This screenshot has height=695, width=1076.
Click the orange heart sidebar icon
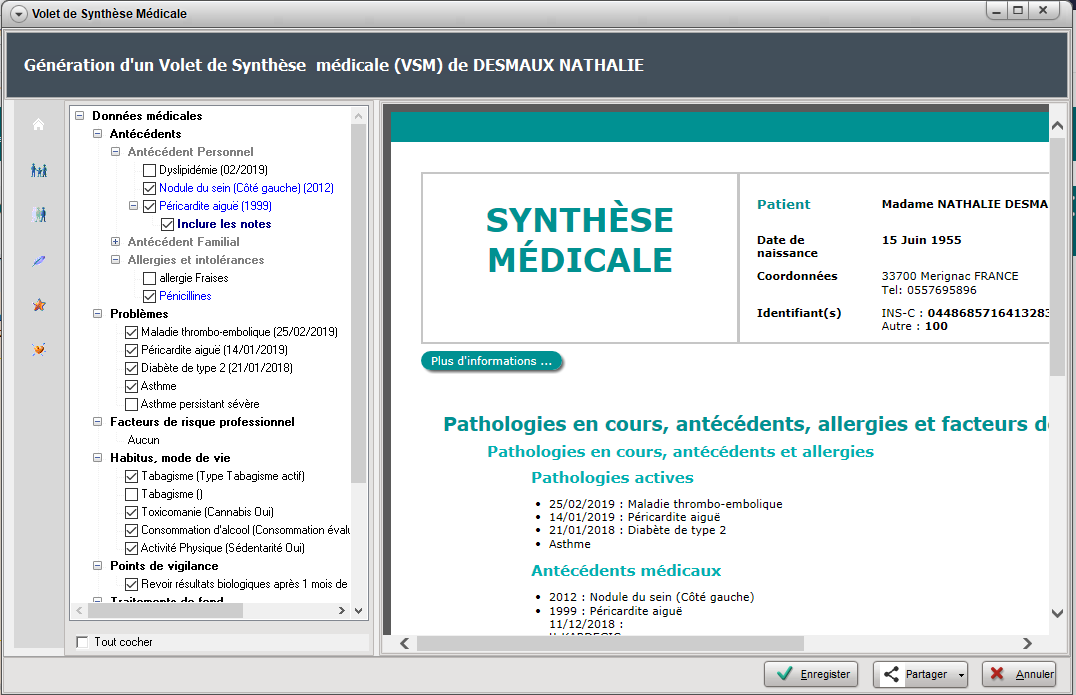(39, 349)
